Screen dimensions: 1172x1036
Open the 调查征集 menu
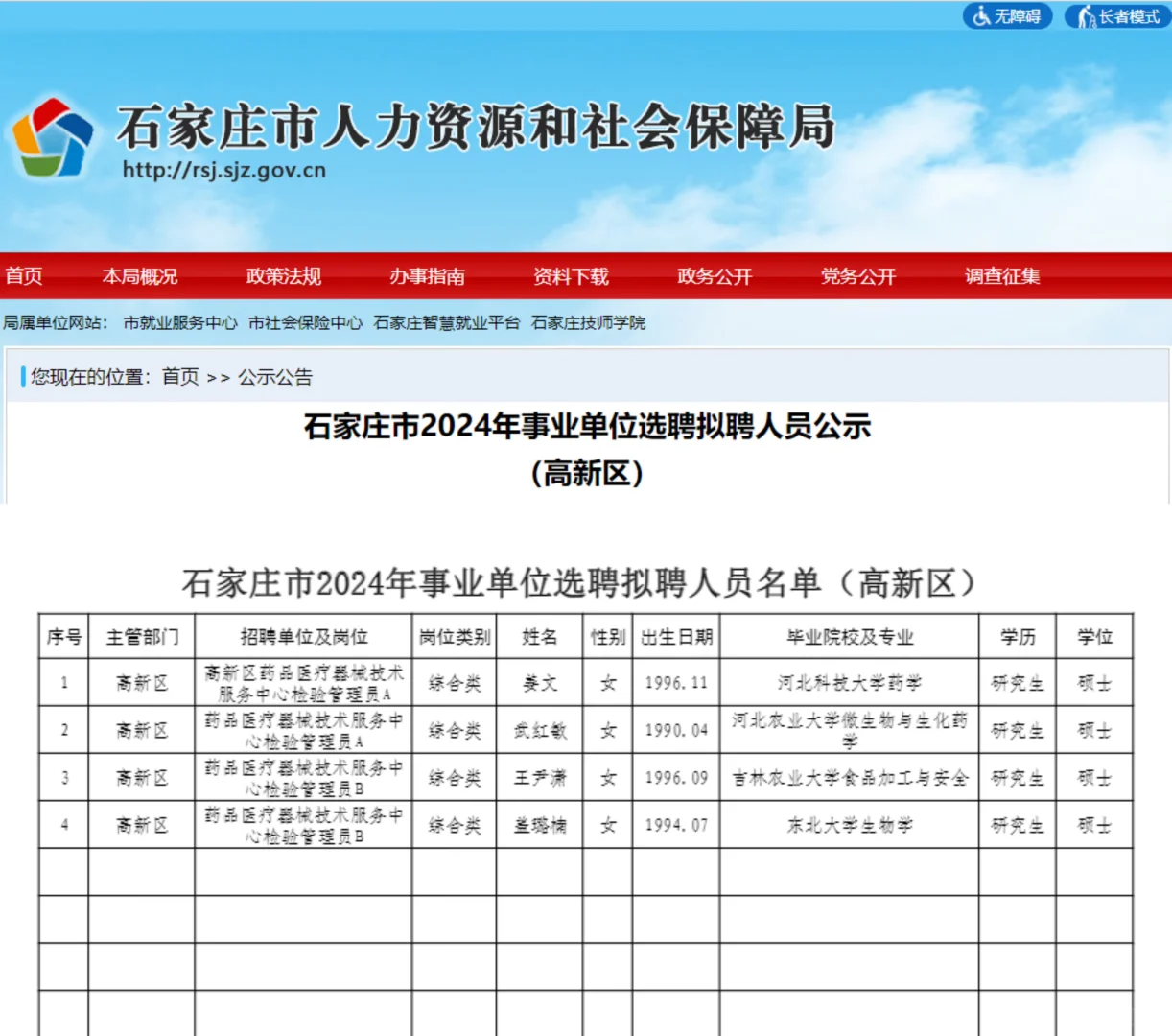coord(1001,276)
